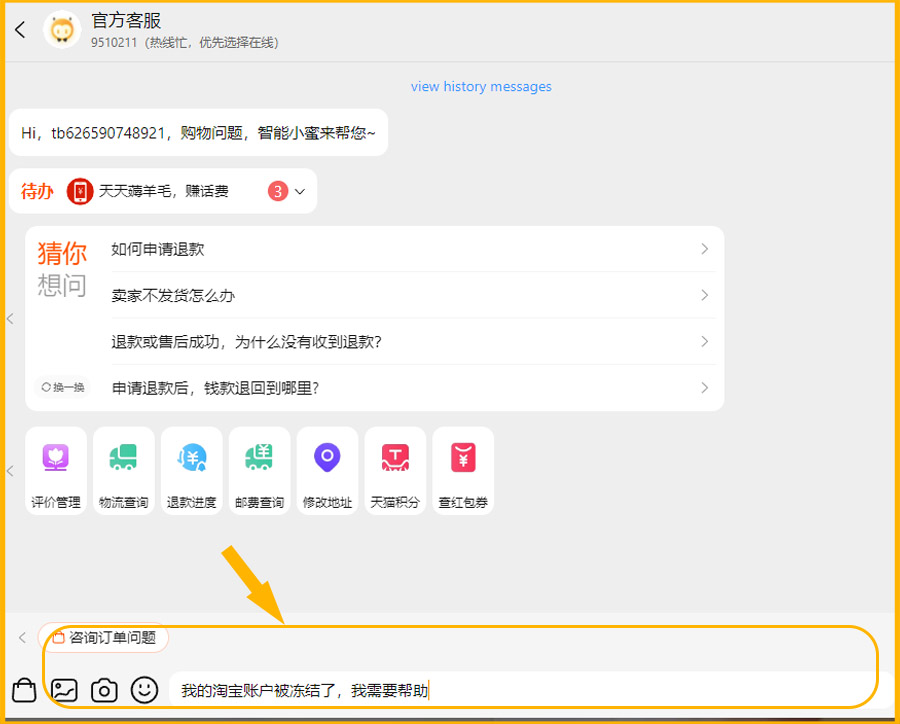Image resolution: width=900 pixels, height=724 pixels.
Task: Open the emoji smiley picker
Action: (x=146, y=689)
